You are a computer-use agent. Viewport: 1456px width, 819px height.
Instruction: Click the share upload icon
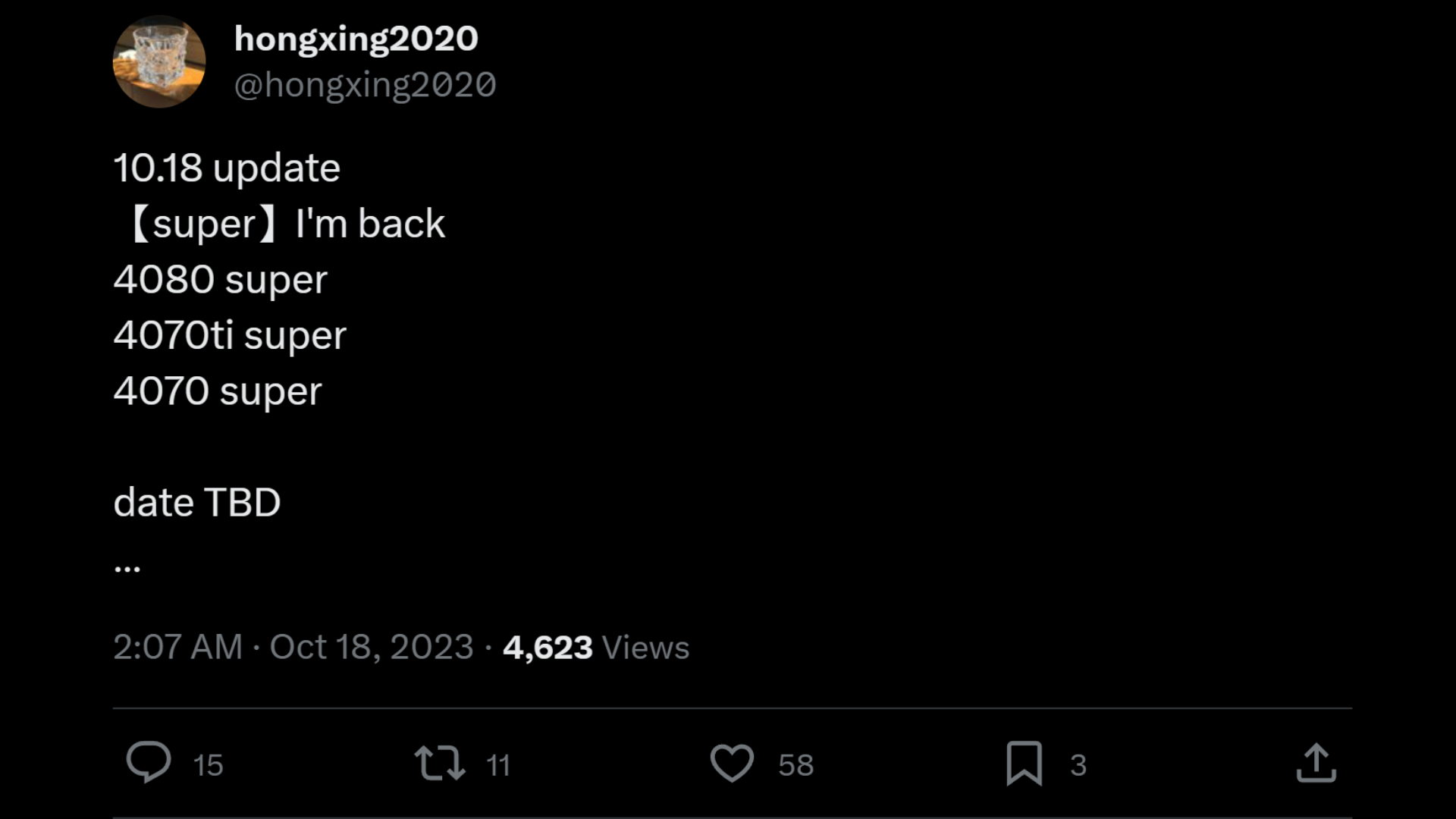pyautogui.click(x=1316, y=763)
